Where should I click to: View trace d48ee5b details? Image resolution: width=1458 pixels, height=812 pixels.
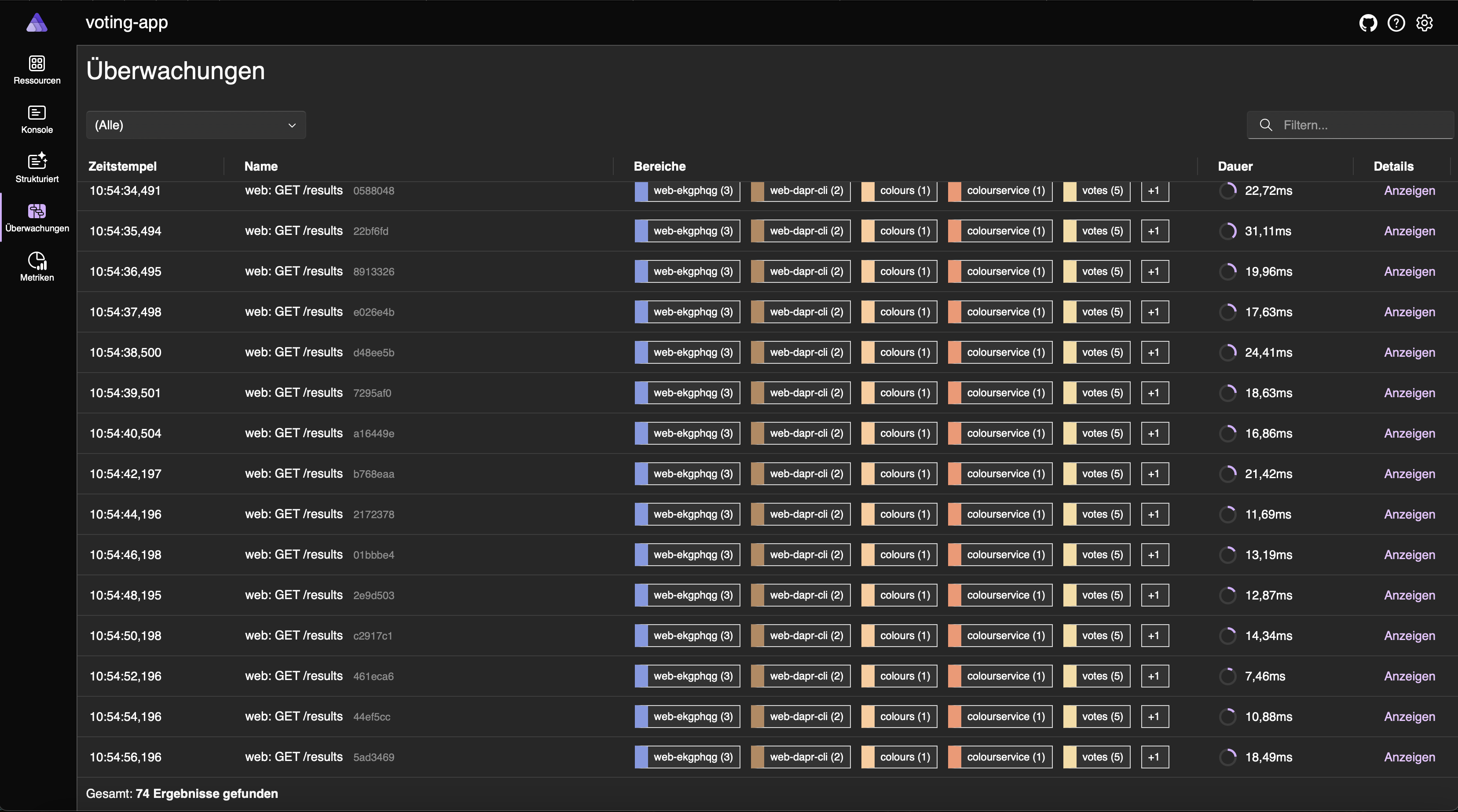coord(1409,352)
